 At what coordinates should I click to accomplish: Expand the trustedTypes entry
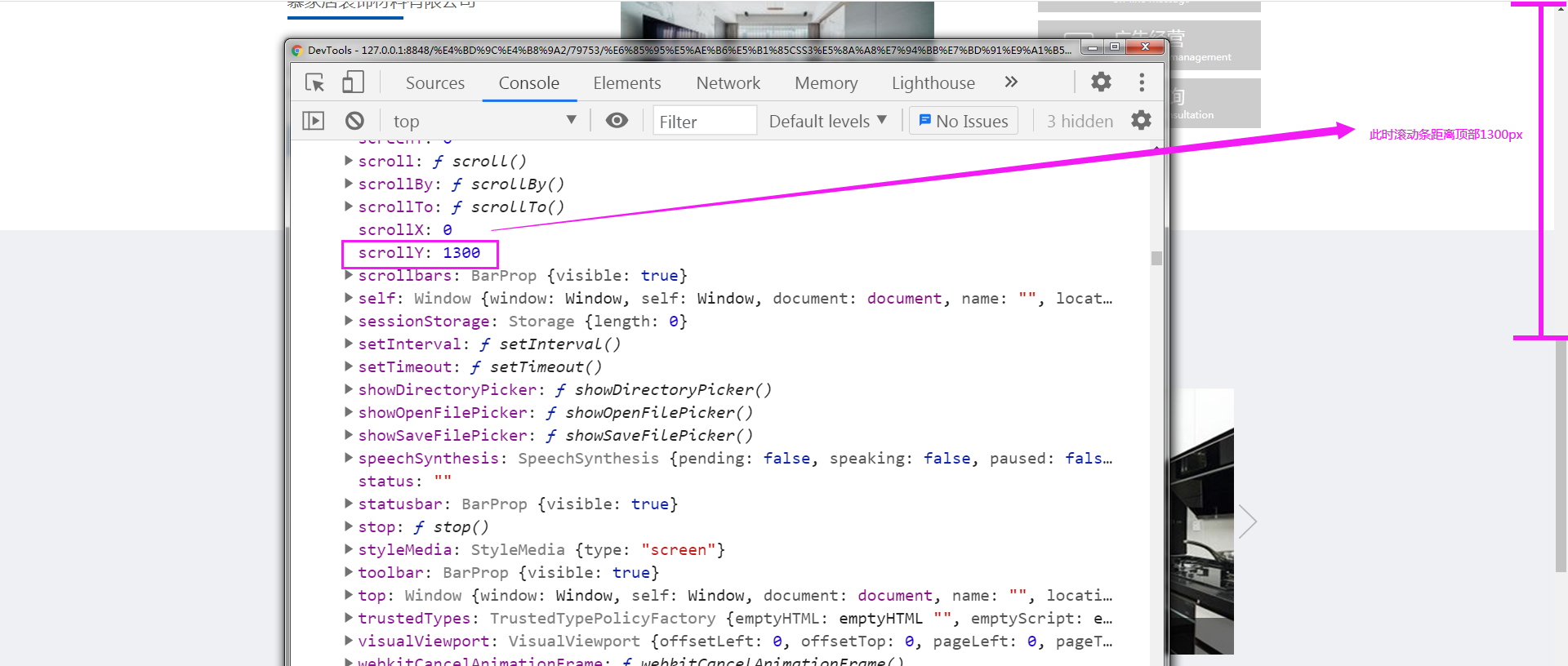[349, 618]
